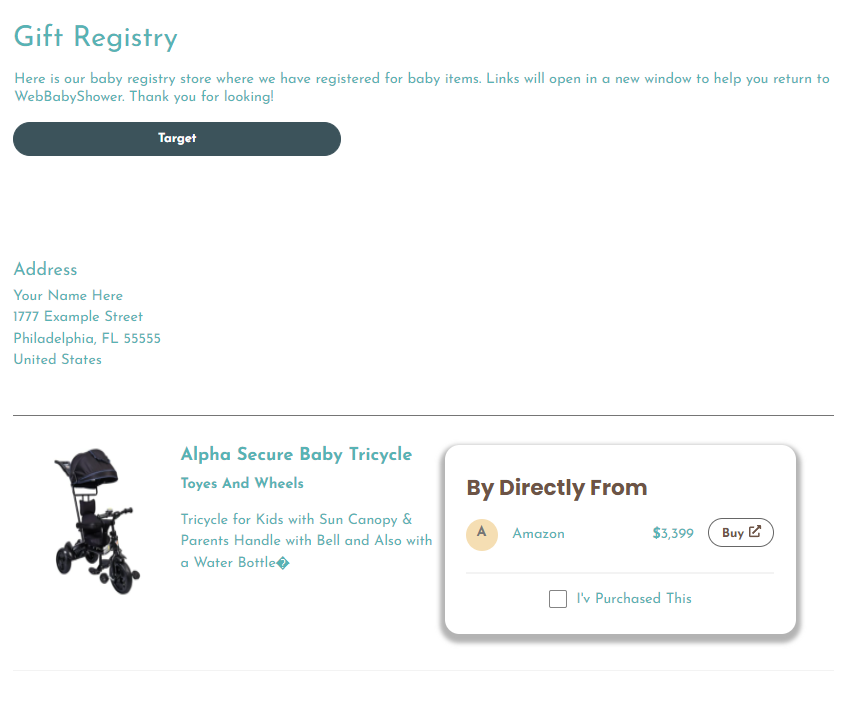Click the 1777 Example Street address line

pyautogui.click(x=78, y=317)
